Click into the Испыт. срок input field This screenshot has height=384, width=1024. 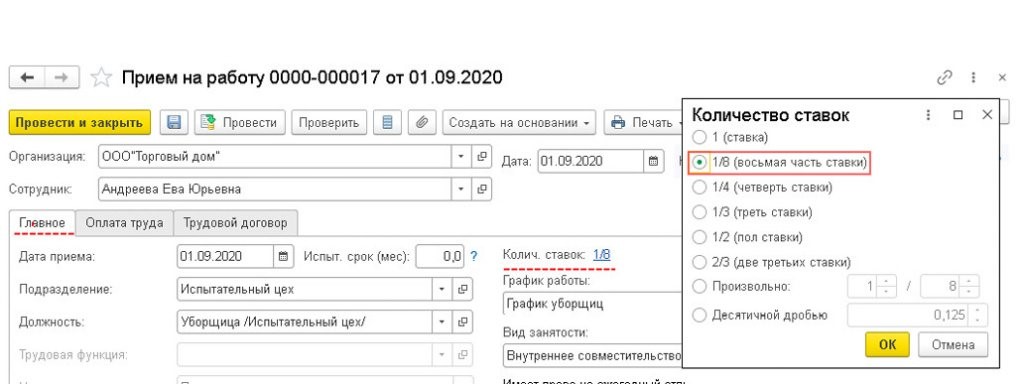(x=440, y=257)
